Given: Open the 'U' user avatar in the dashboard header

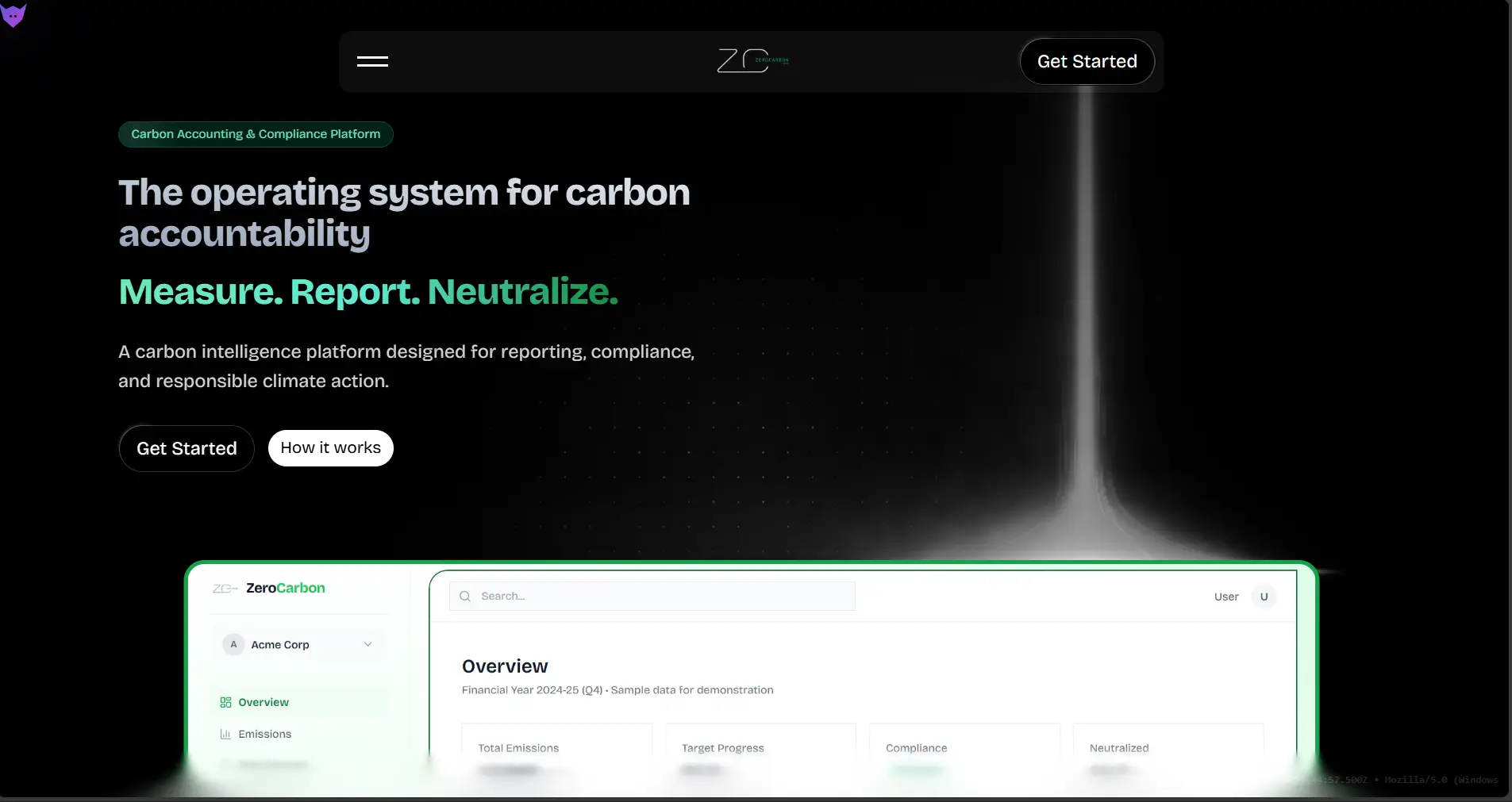Looking at the screenshot, I should [1262, 596].
